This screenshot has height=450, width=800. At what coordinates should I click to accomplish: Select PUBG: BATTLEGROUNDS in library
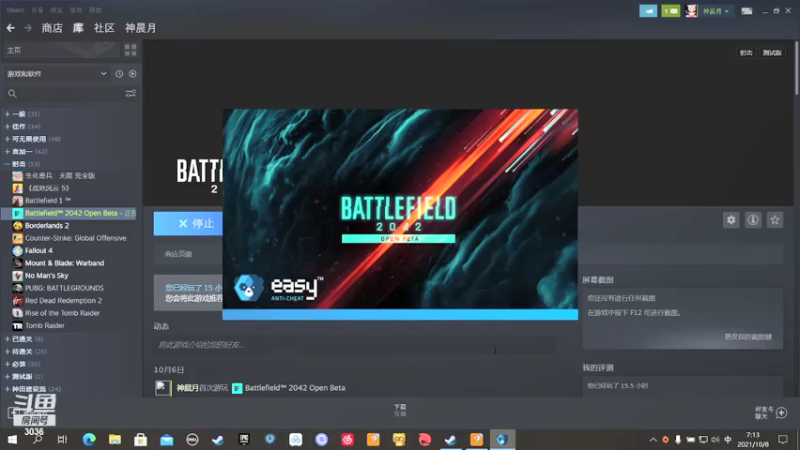point(64,288)
